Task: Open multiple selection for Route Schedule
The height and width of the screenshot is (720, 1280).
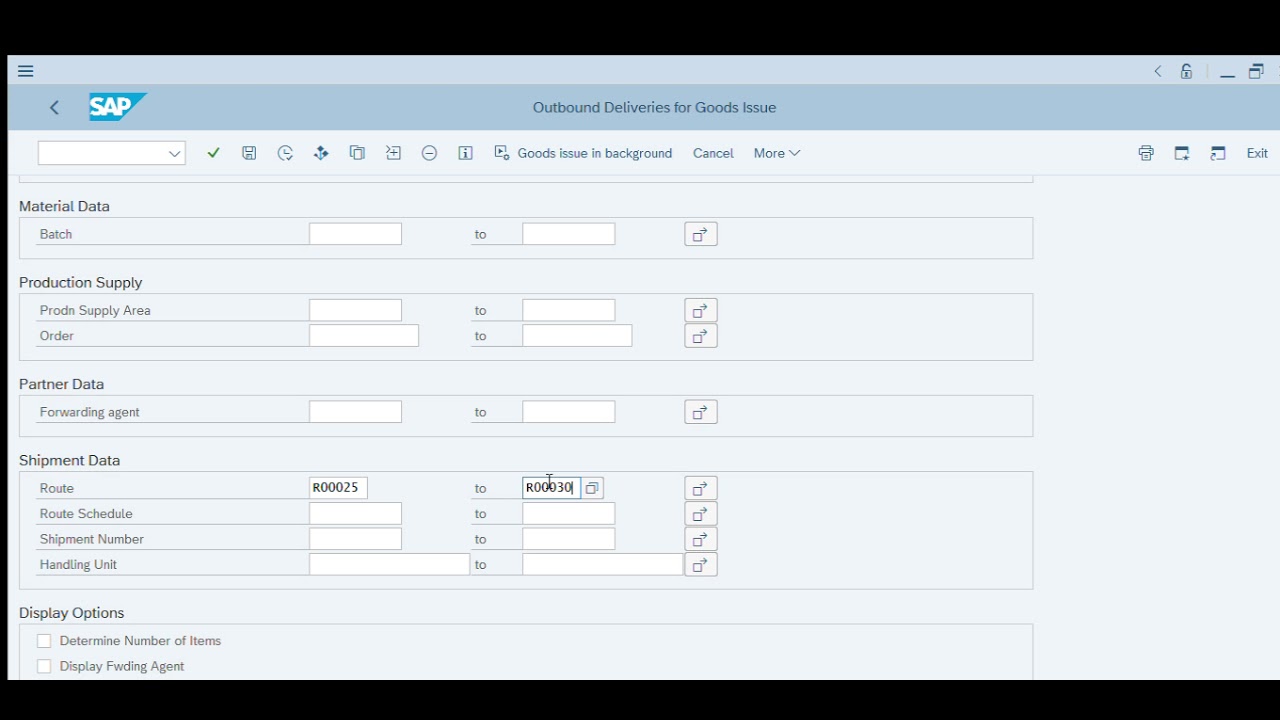Action: 701,514
